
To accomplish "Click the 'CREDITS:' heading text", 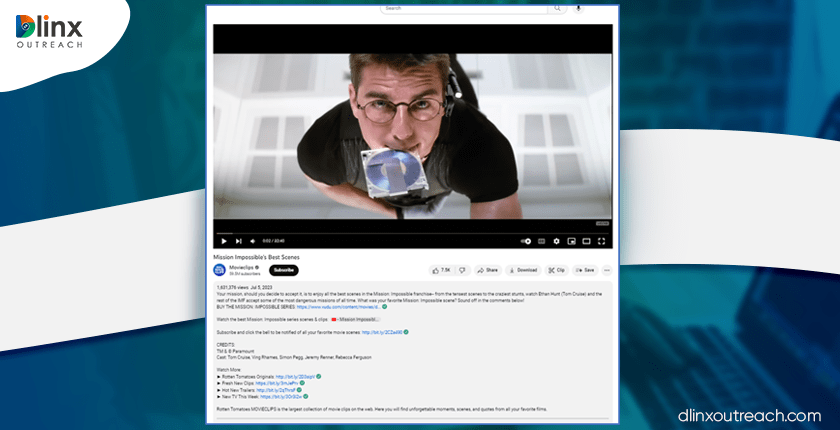I will 226,345.
